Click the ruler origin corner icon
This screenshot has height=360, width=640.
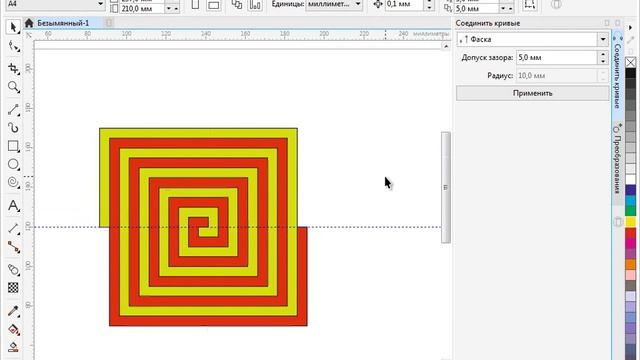pyautogui.click(x=29, y=35)
